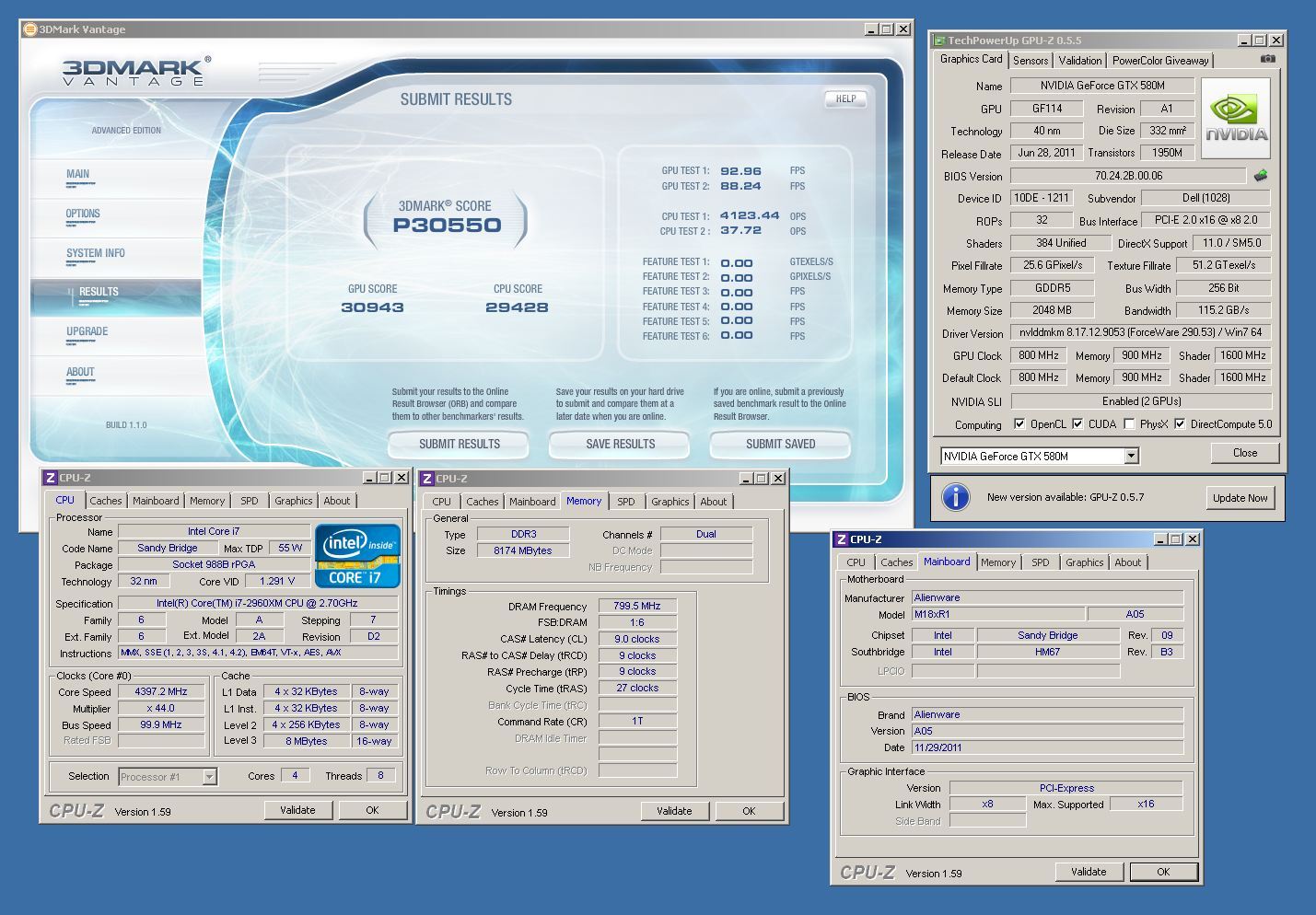This screenshot has width=1316, height=915.
Task: Click the GPU-Z Name field GeForce GTX 580M
Action: tap(1102, 85)
